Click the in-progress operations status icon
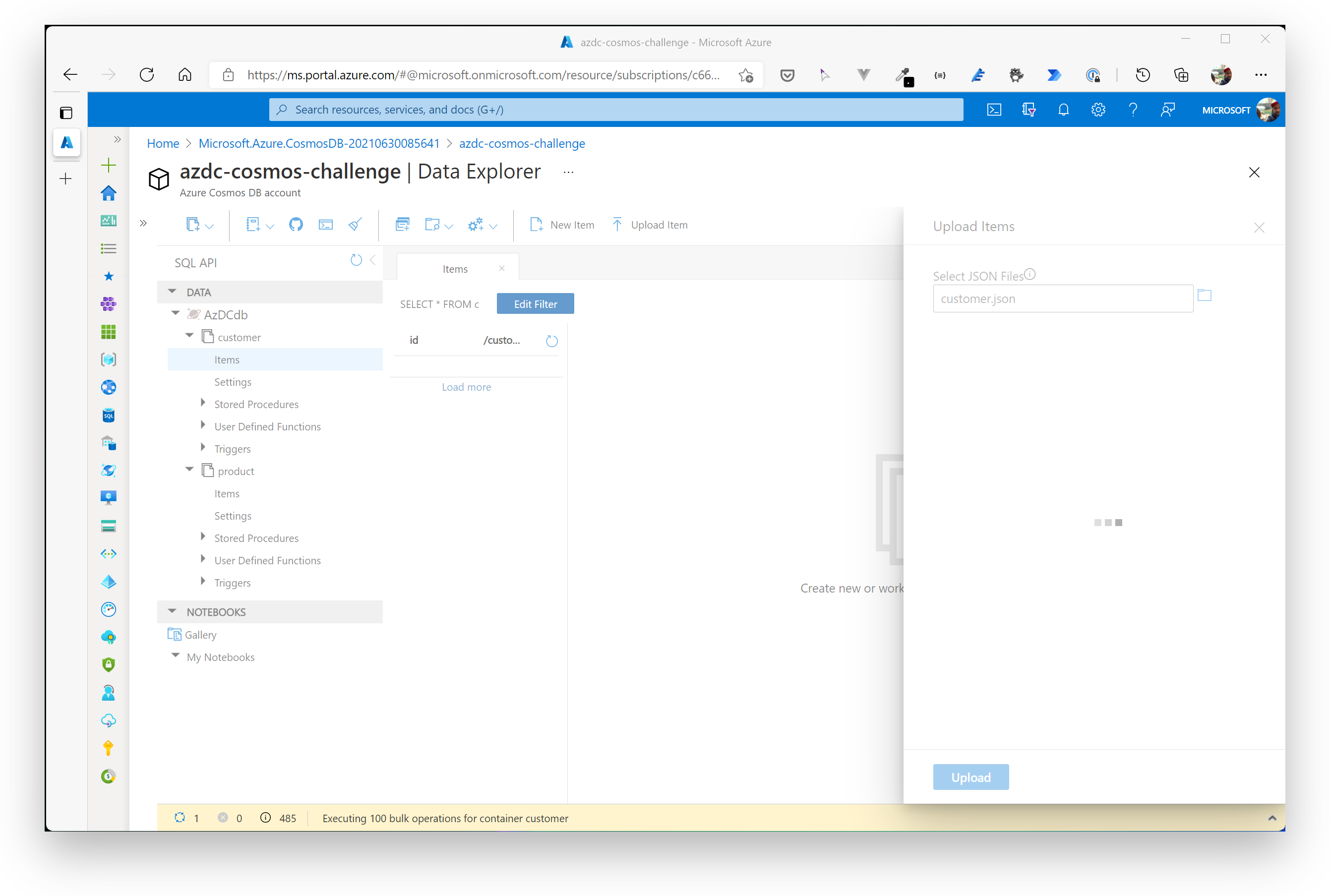1330x896 pixels. coord(180,818)
